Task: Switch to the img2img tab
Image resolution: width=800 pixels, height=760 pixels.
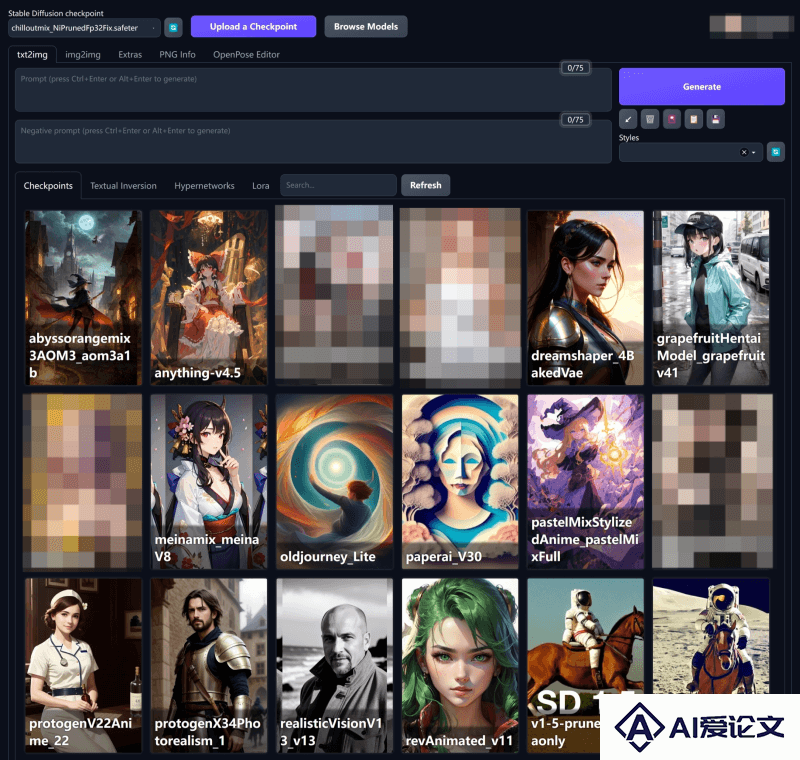Action: [x=83, y=55]
